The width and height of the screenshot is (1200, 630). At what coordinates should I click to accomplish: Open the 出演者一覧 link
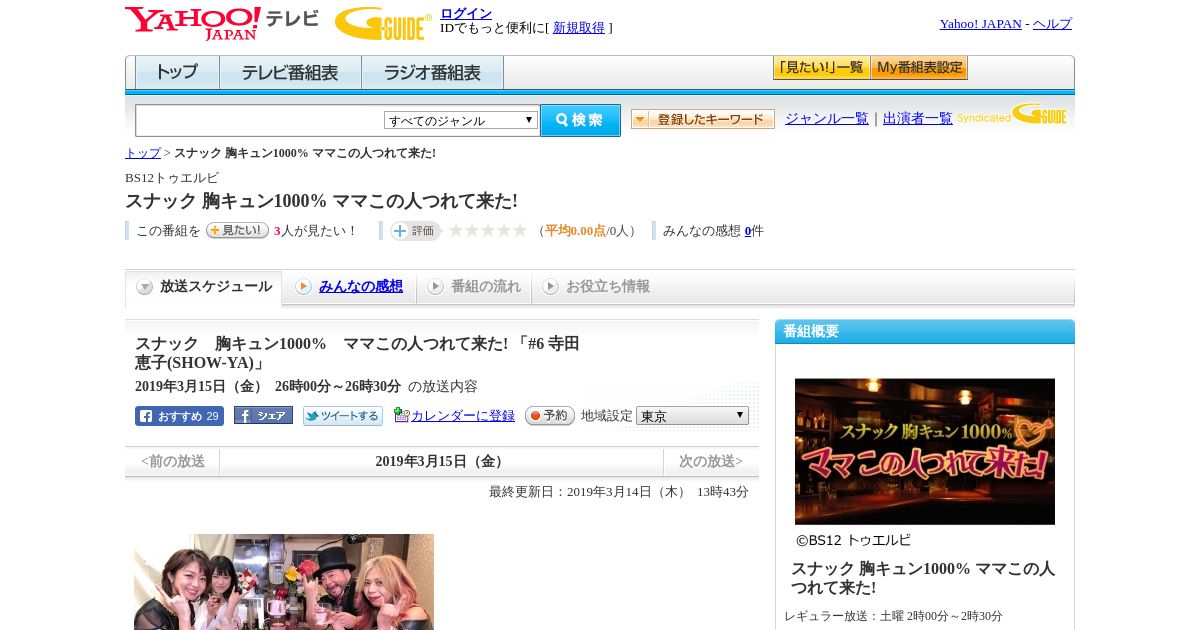[x=918, y=119]
